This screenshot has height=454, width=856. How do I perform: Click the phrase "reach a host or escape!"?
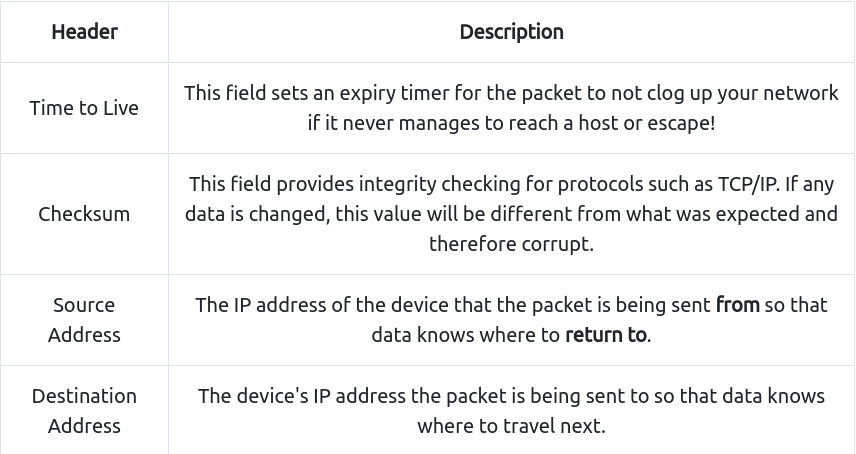pos(615,123)
